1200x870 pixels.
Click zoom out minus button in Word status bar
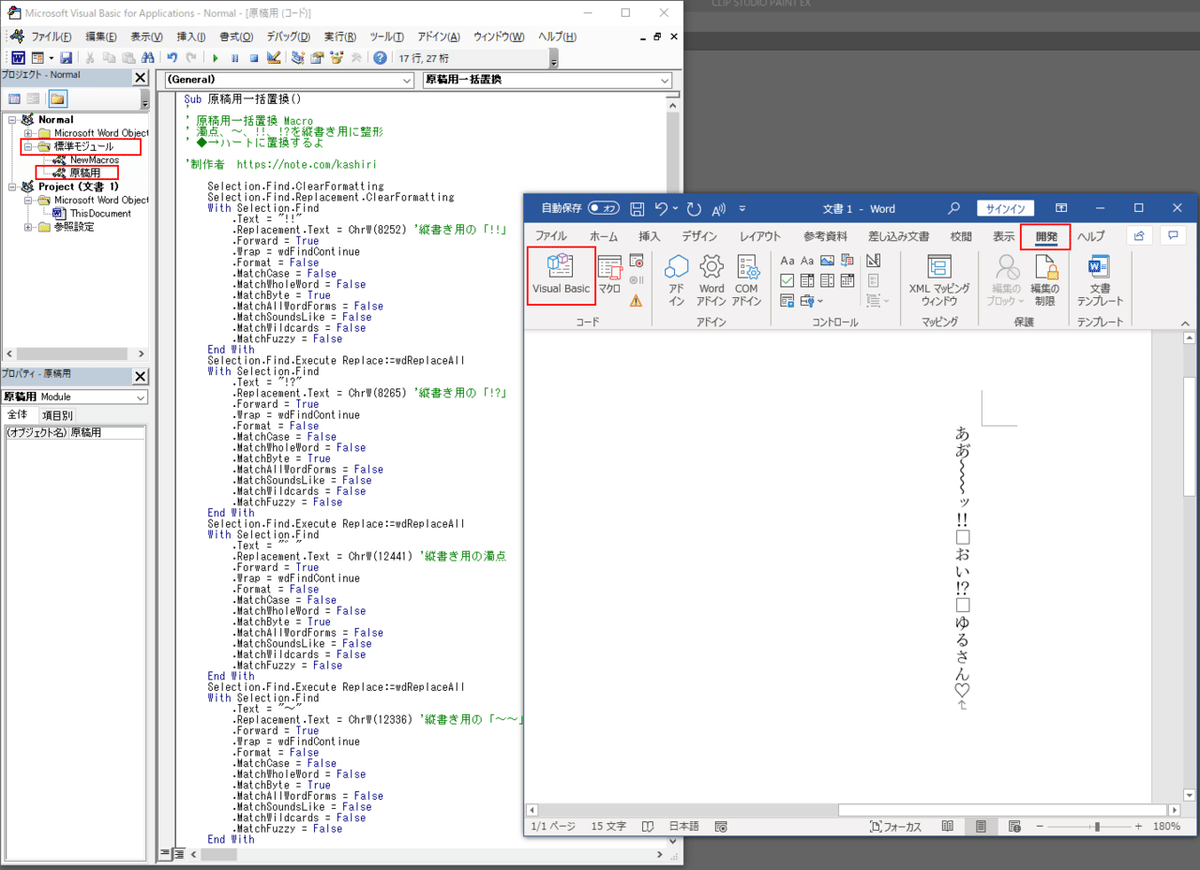(1042, 827)
